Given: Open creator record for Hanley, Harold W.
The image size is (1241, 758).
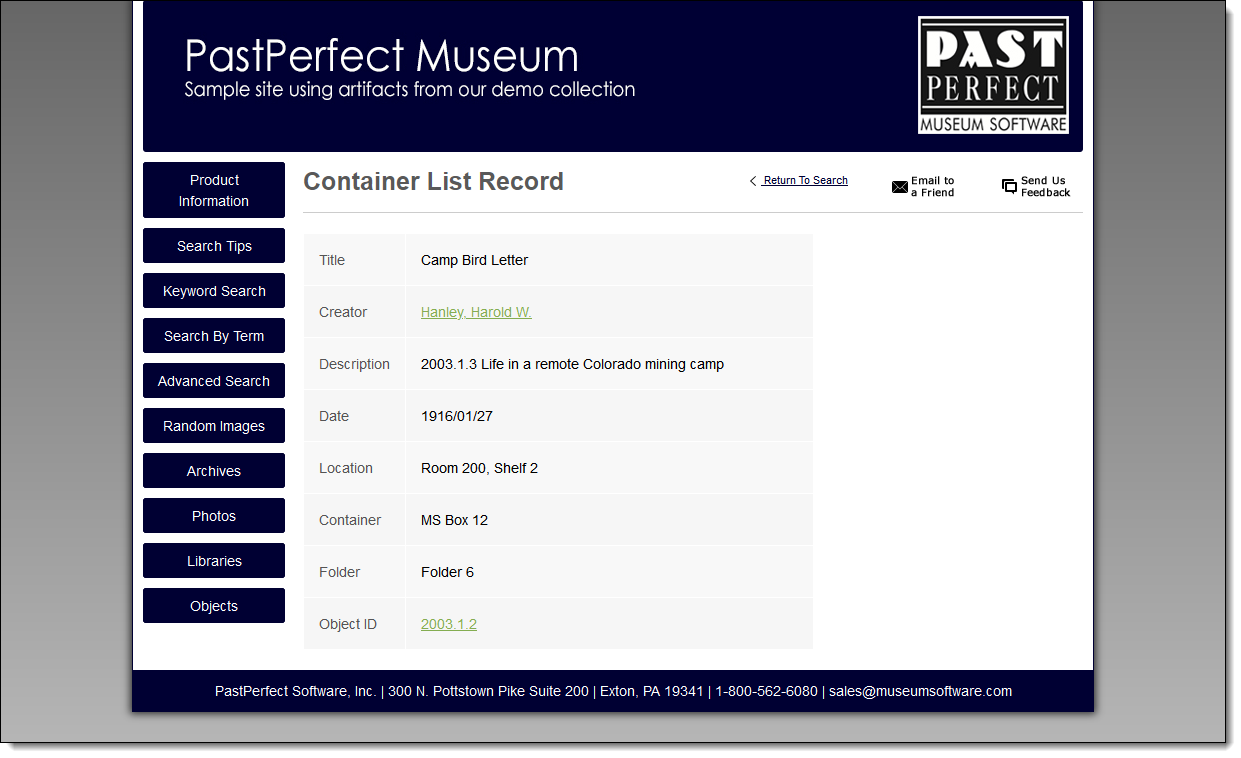Looking at the screenshot, I should click(475, 311).
